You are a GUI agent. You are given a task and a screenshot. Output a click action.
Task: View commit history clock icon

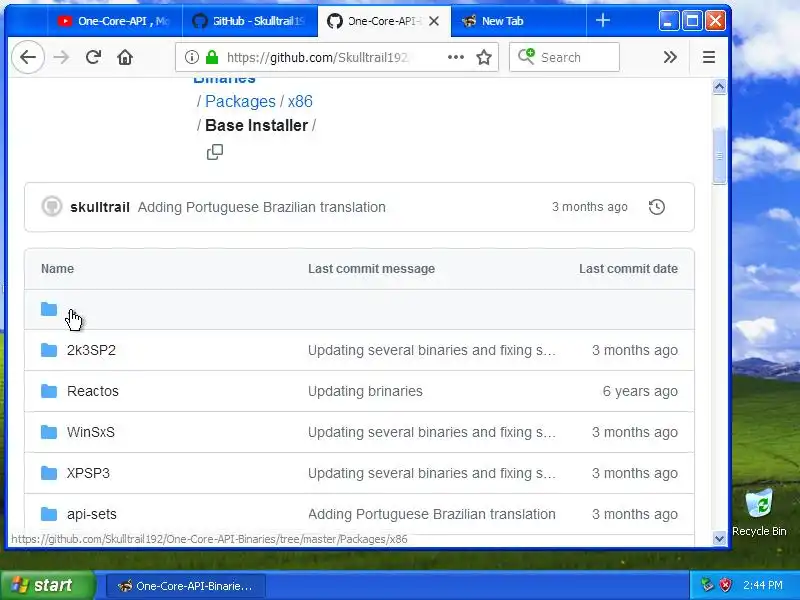tap(657, 207)
